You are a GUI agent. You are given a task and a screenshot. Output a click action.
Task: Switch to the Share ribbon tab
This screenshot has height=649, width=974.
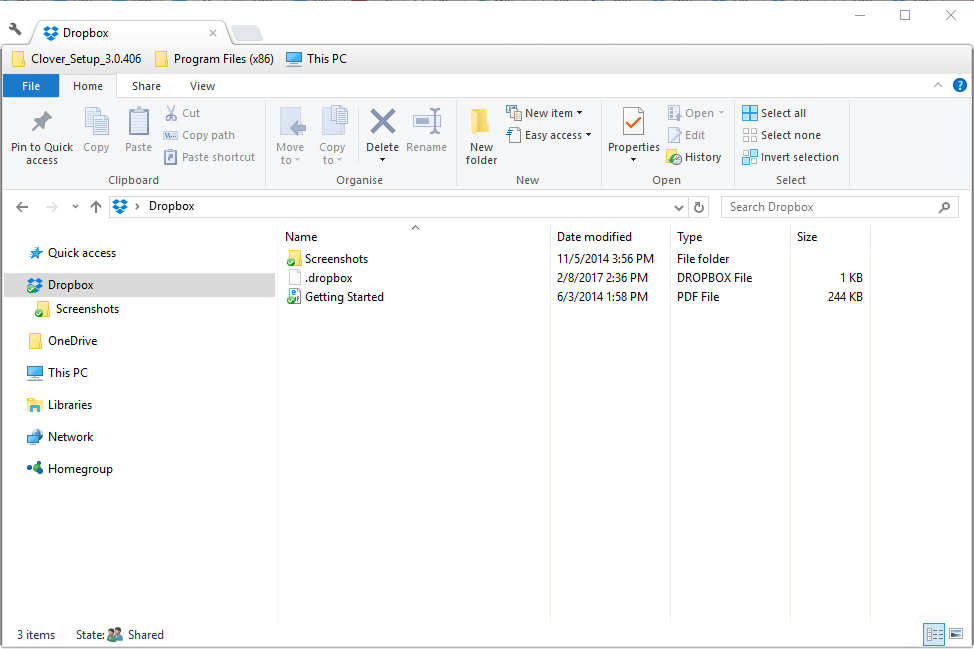click(146, 86)
